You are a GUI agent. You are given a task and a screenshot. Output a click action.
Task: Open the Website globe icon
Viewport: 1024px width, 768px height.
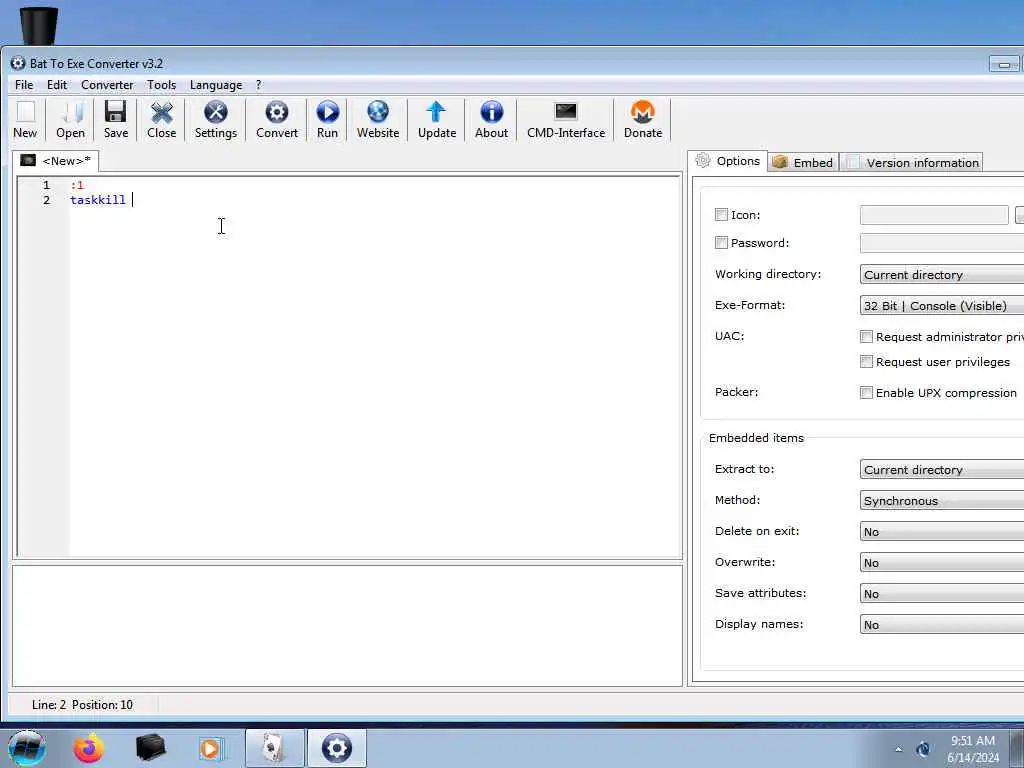pos(377,112)
